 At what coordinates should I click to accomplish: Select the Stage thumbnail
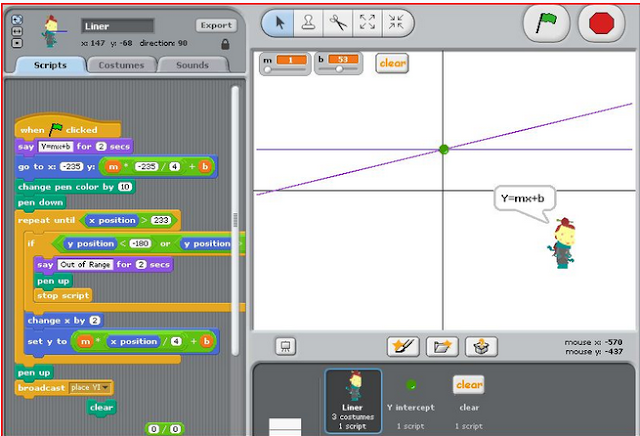point(285,427)
